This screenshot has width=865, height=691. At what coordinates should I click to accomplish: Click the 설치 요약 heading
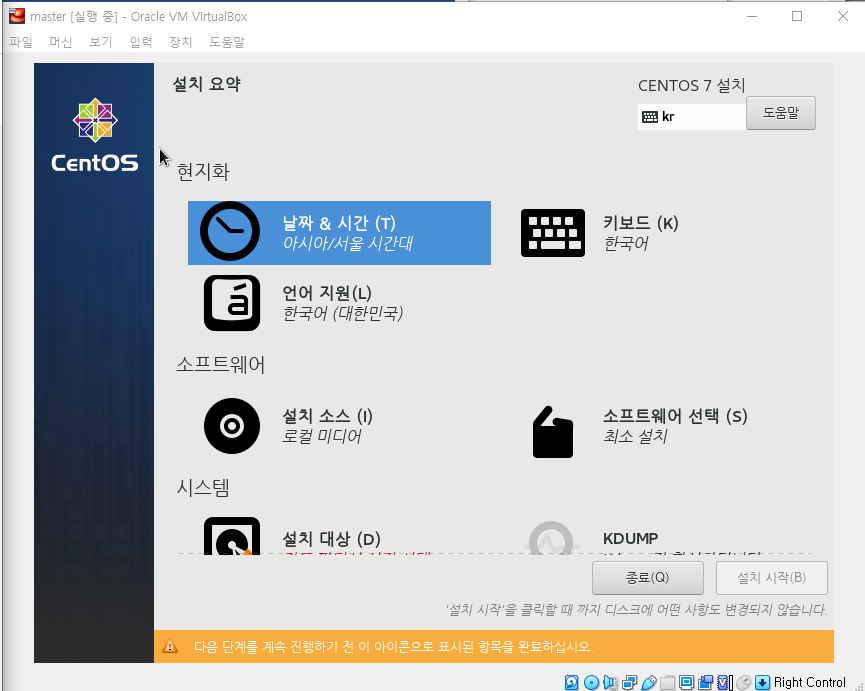tap(207, 84)
